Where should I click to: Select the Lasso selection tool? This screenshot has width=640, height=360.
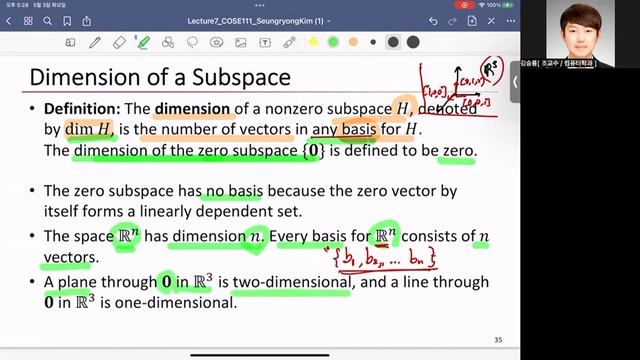(x=192, y=42)
